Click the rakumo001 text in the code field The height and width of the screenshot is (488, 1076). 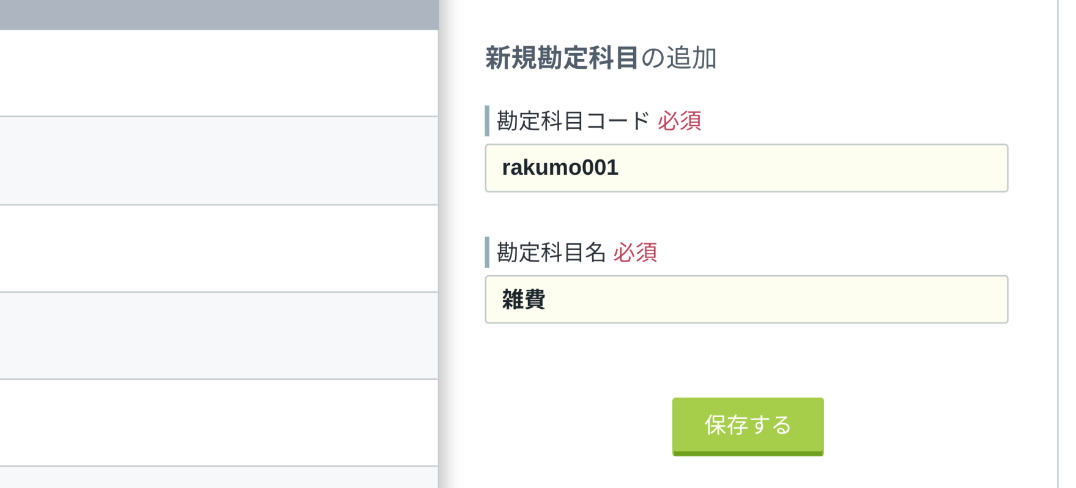pyautogui.click(x=560, y=168)
